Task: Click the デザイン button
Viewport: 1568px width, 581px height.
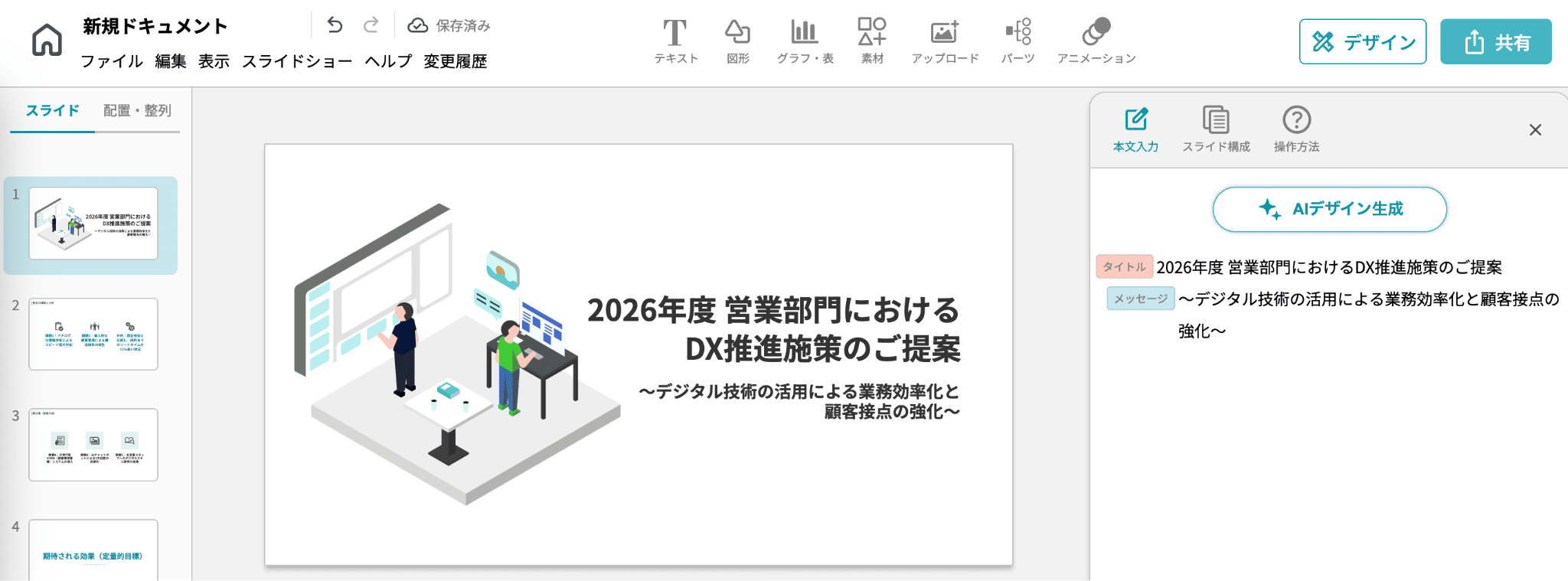Action: [x=1363, y=41]
